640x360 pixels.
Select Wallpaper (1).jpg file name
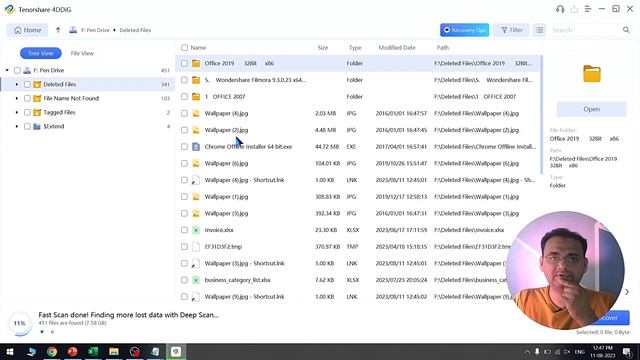226,197
